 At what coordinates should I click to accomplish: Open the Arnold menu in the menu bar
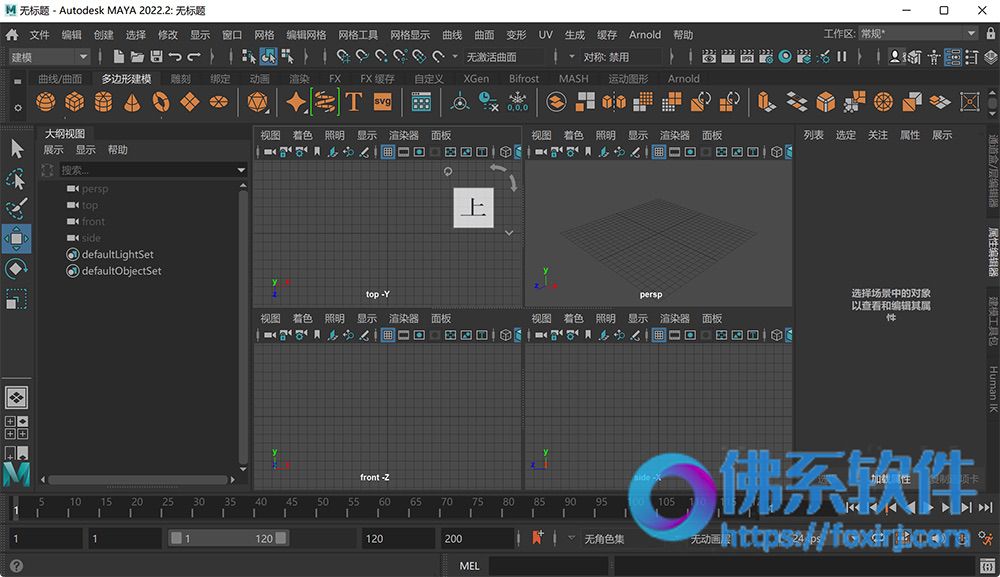(645, 34)
